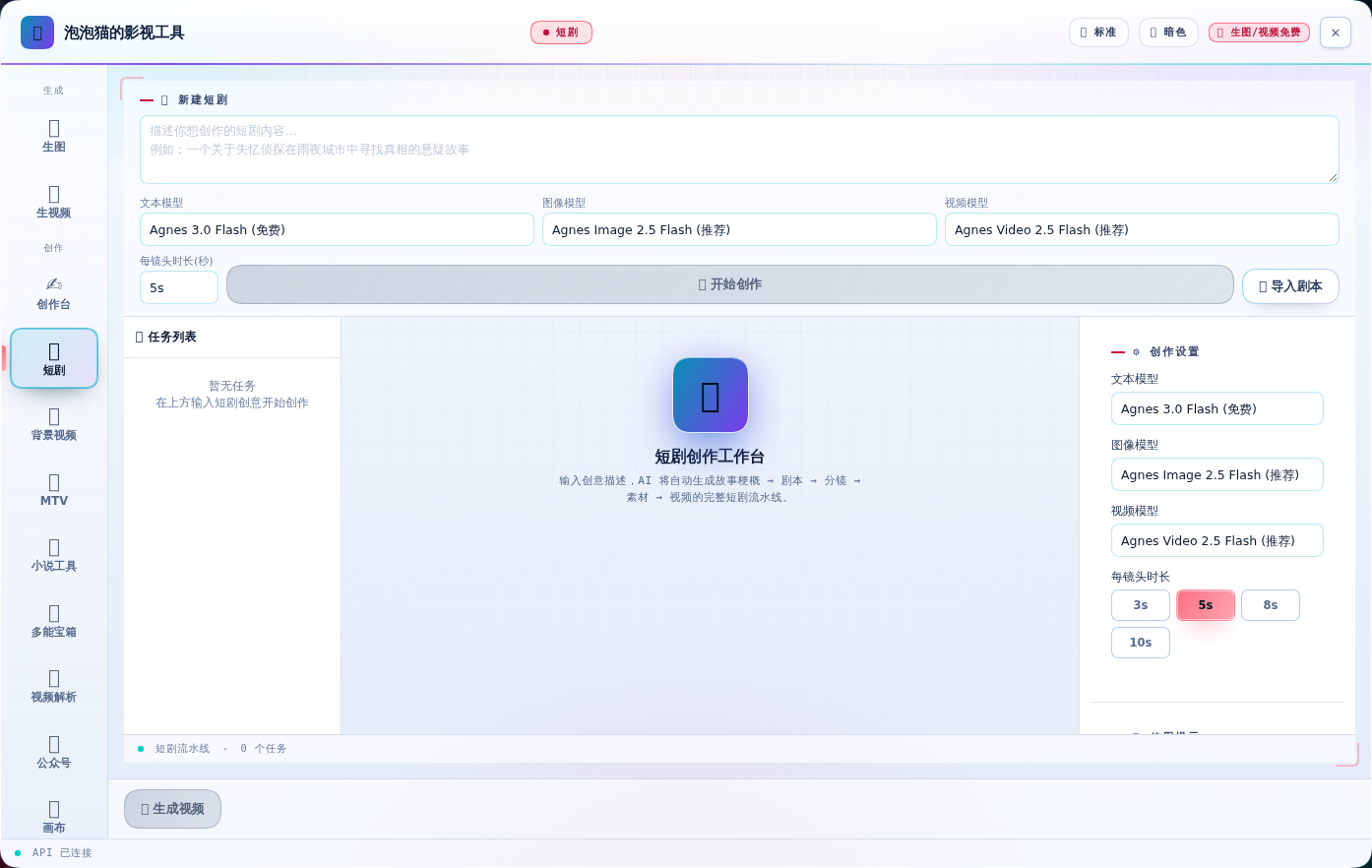Click the drama description text area

(x=739, y=150)
